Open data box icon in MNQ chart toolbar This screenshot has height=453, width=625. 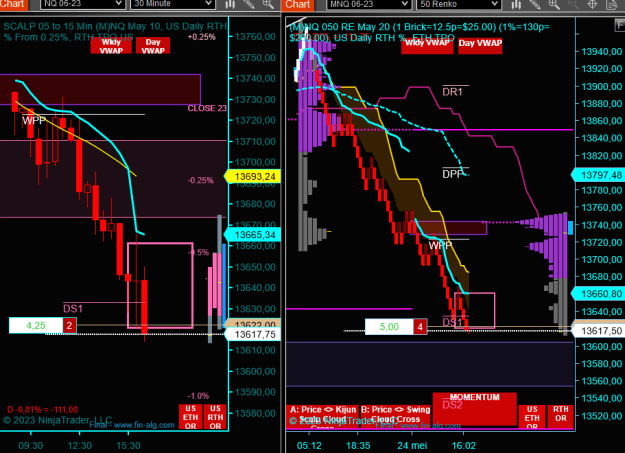tap(611, 4)
